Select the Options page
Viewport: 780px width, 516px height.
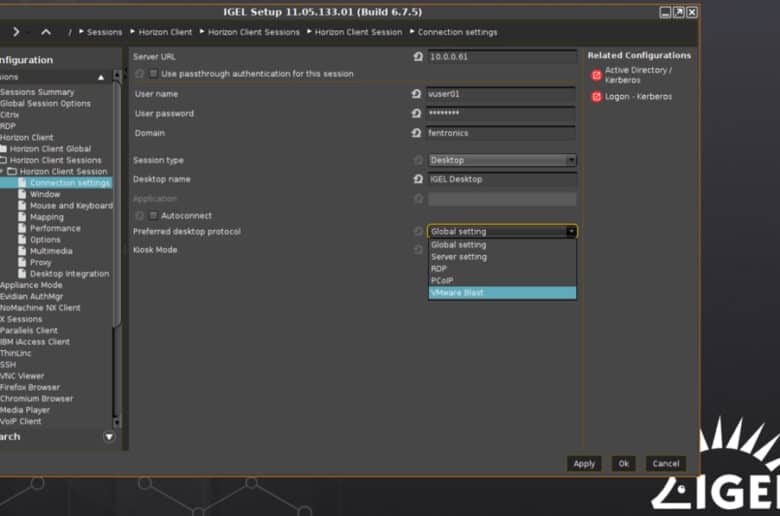click(39, 240)
